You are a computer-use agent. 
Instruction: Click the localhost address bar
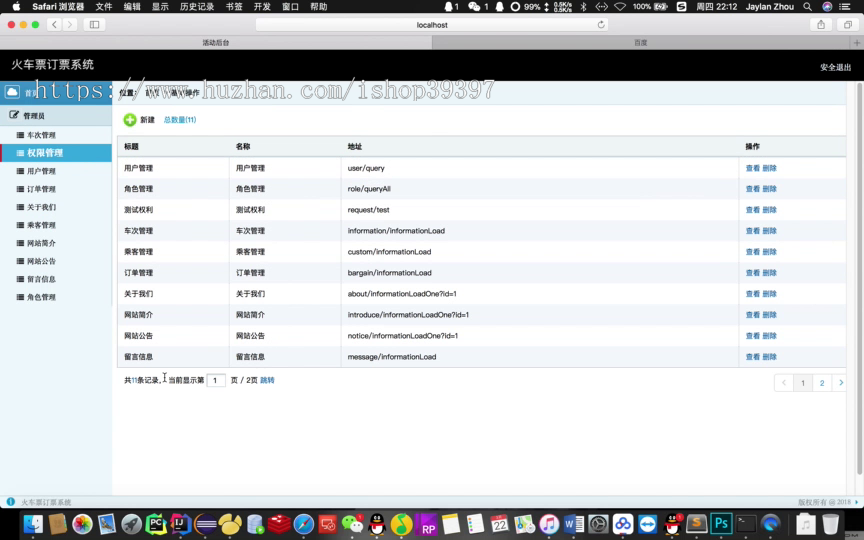pos(432,24)
